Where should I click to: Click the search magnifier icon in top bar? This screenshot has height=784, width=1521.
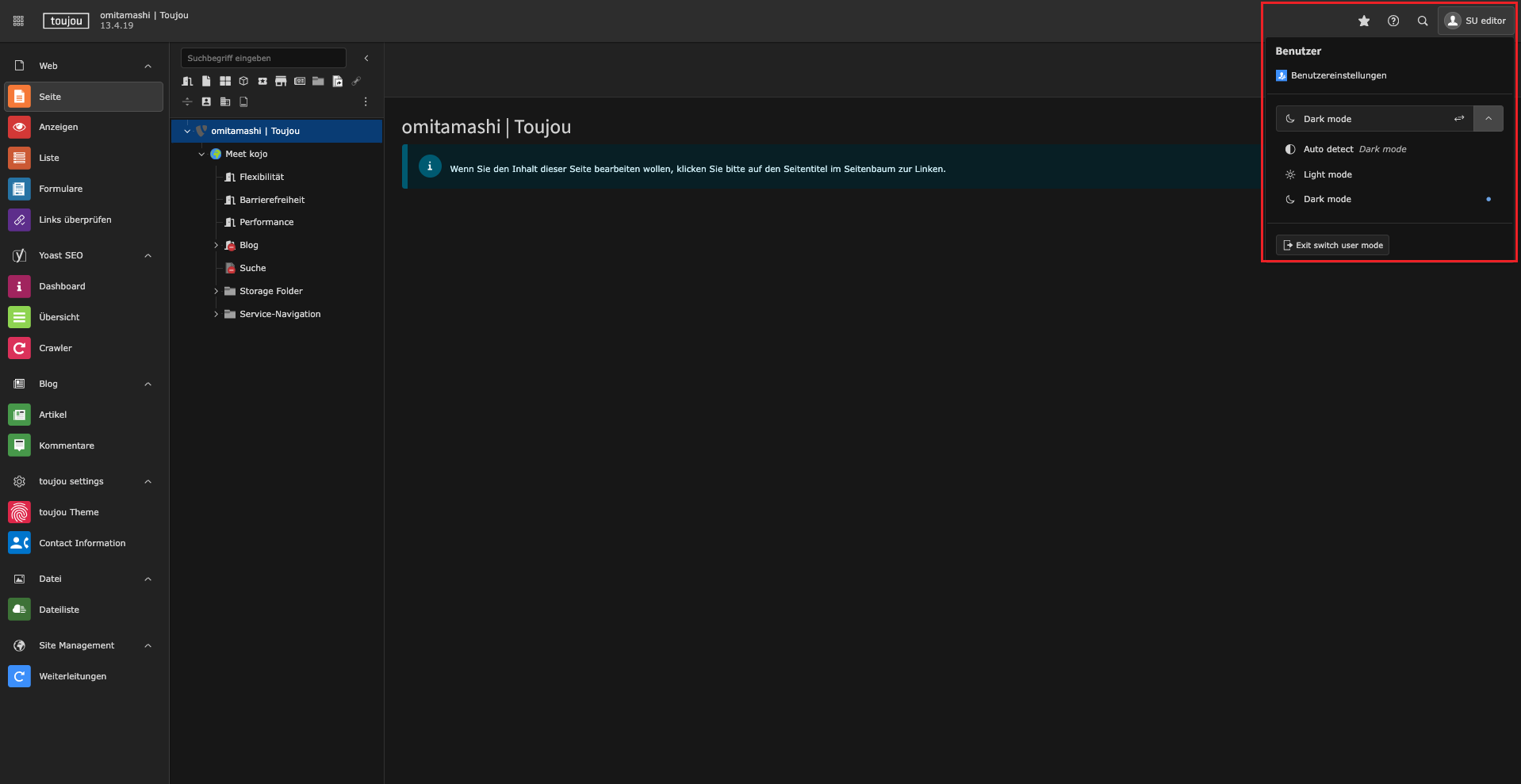pos(1422,21)
